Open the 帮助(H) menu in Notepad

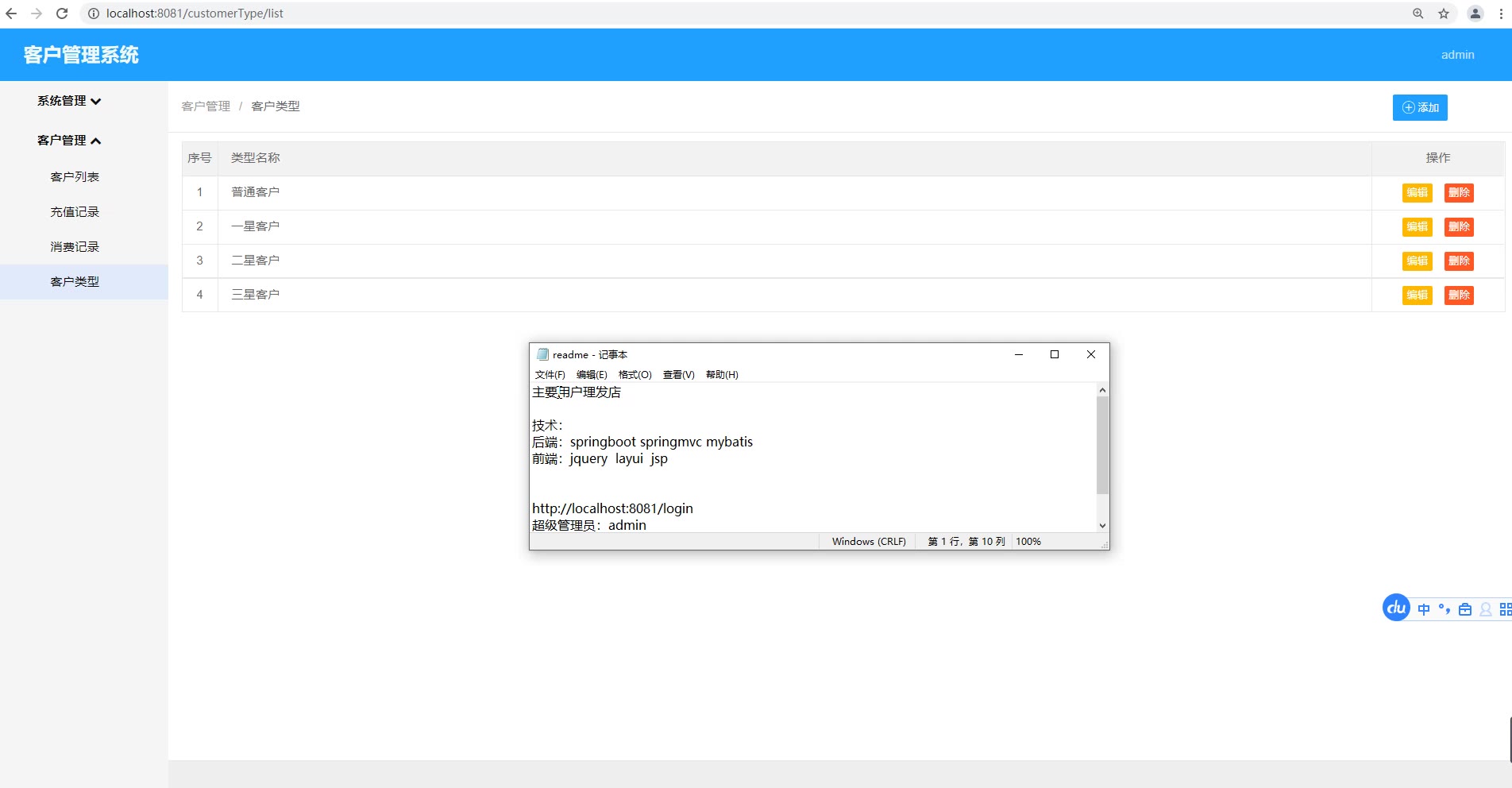(722, 375)
